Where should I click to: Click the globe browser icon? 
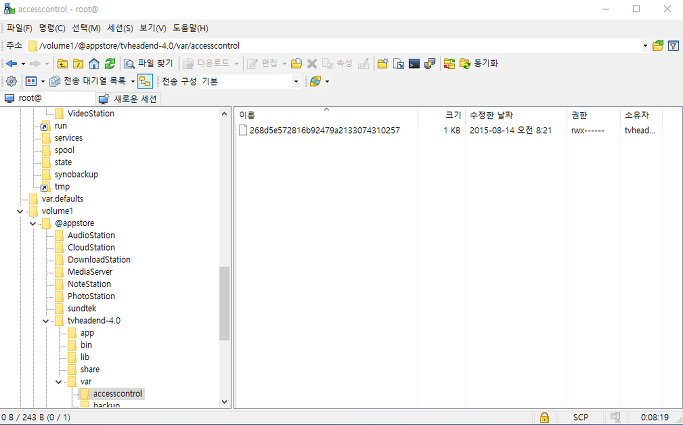315,81
